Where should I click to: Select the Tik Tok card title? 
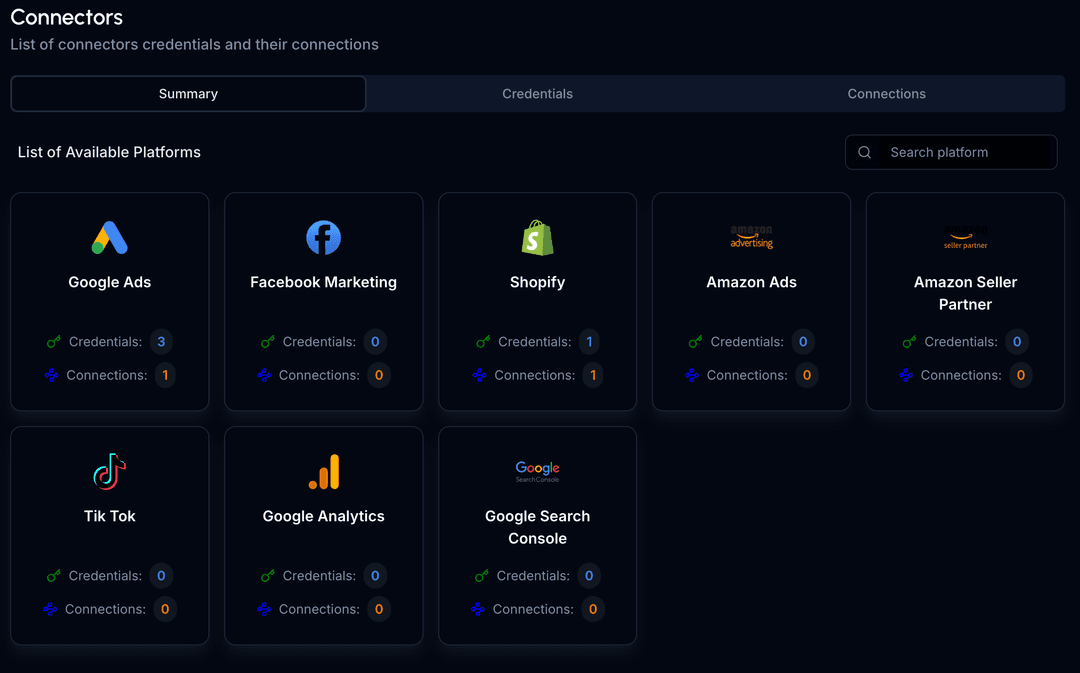tap(110, 517)
